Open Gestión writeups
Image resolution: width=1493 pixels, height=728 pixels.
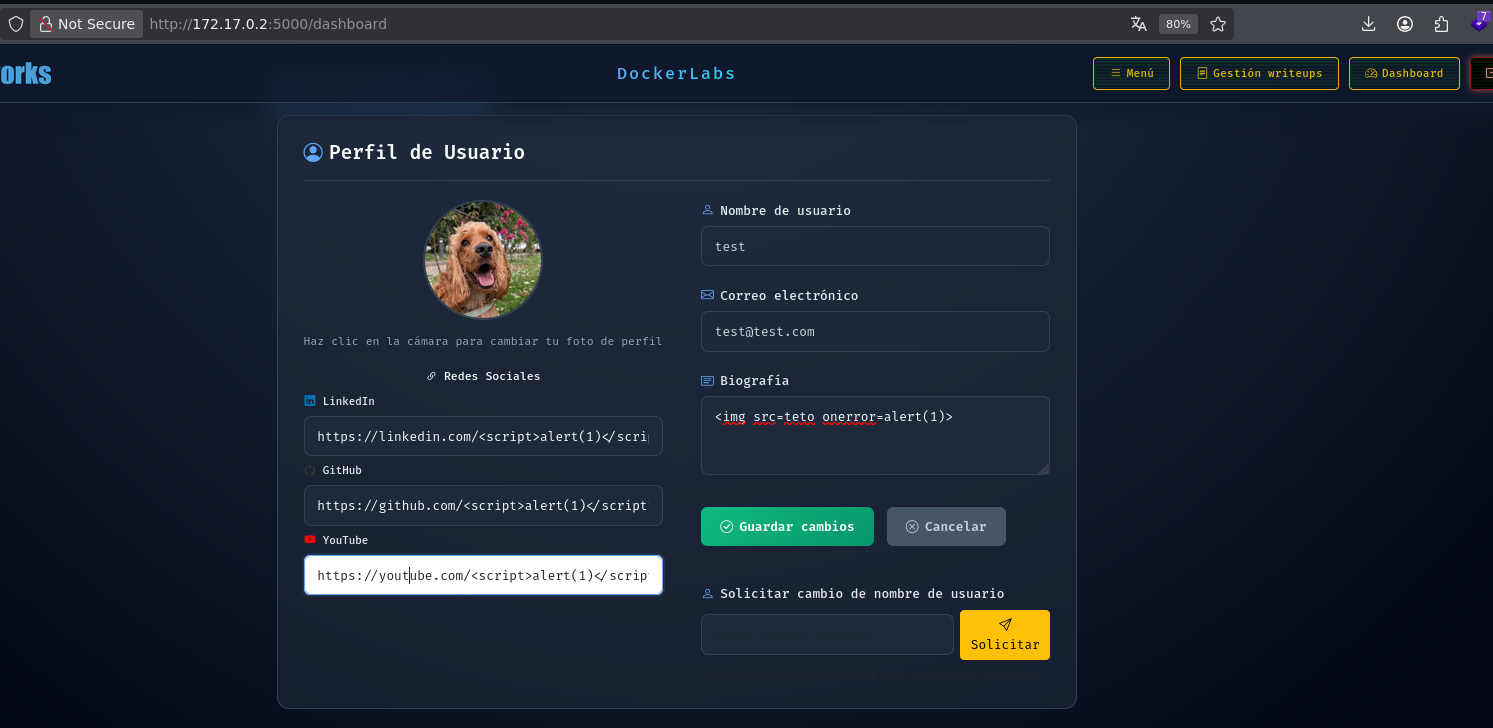[x=1259, y=73]
